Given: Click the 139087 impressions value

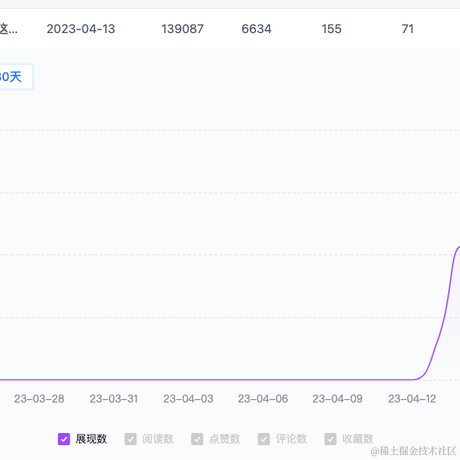Looking at the screenshot, I should coord(182,29).
